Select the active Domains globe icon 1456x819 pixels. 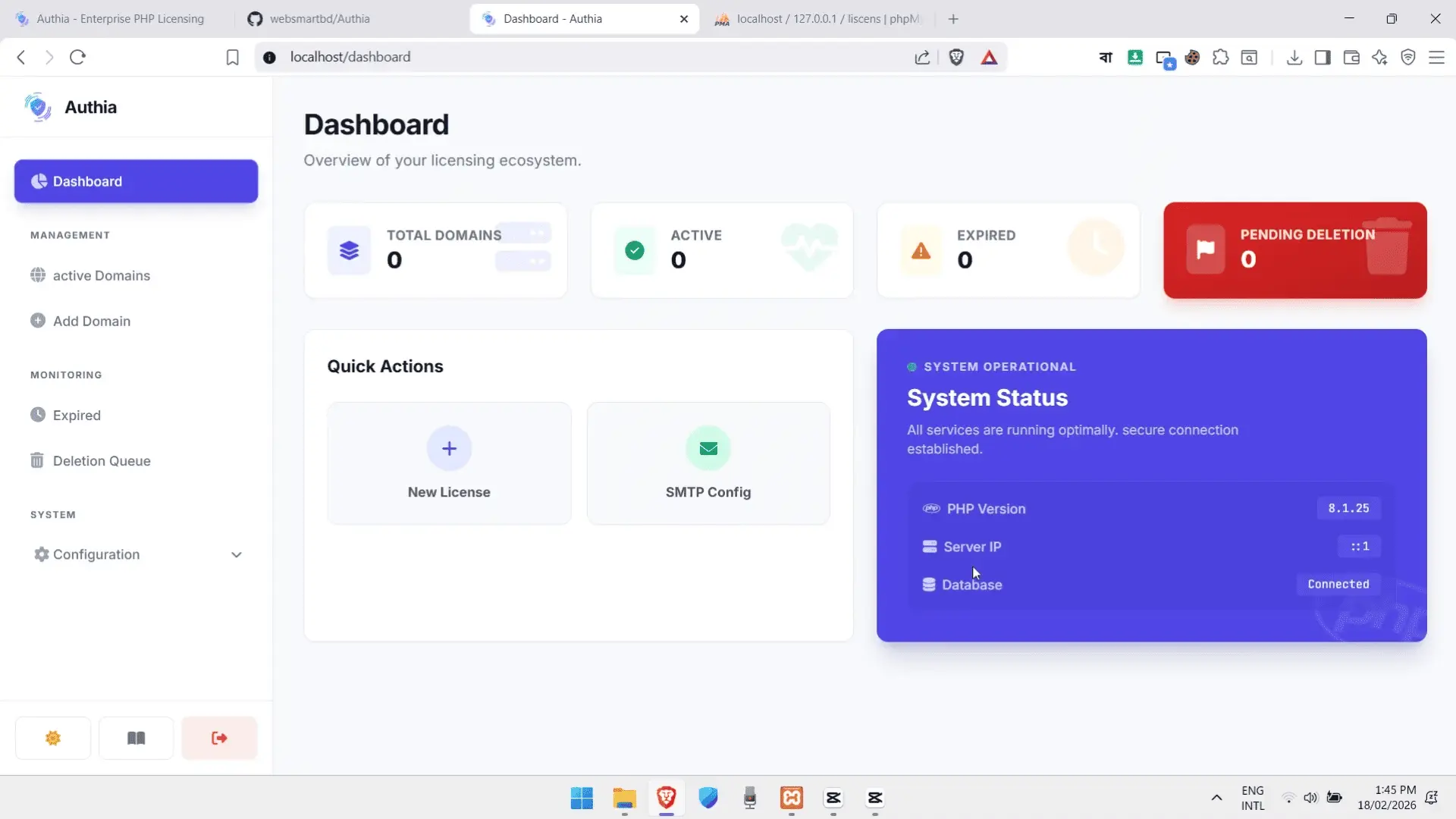click(39, 275)
